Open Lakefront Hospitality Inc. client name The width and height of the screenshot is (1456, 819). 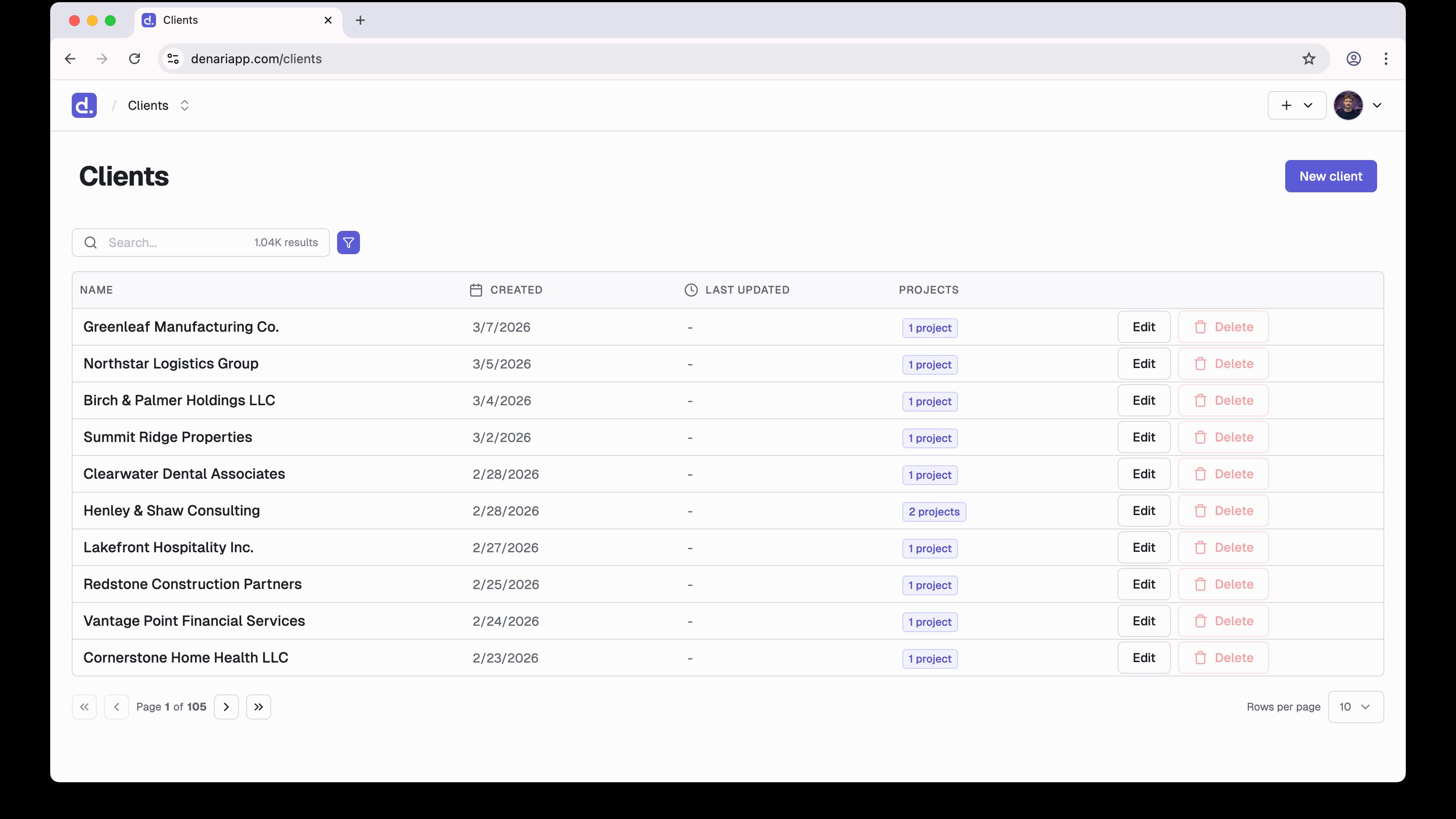[x=169, y=548]
